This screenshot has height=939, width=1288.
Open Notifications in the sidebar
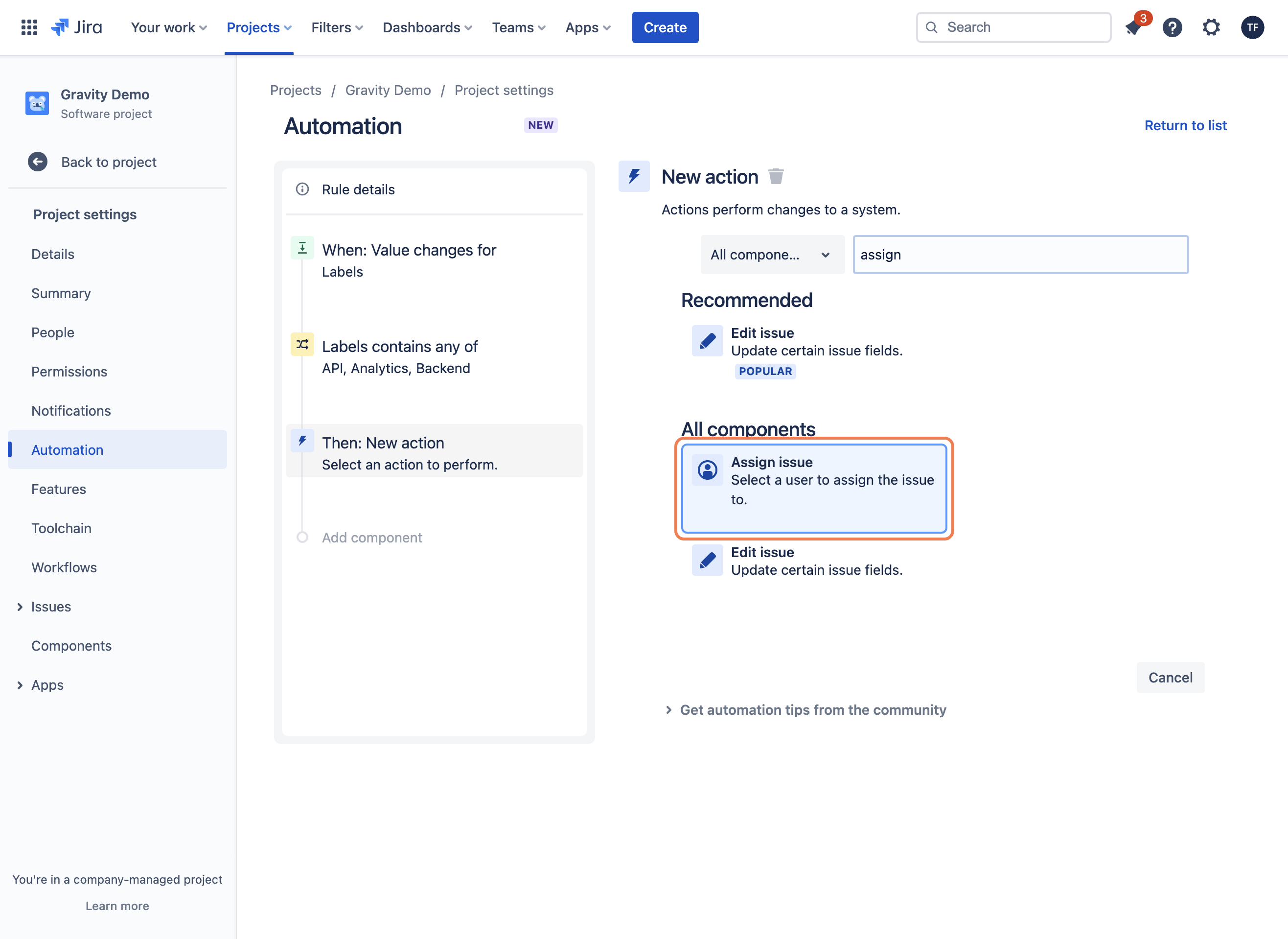[71, 410]
